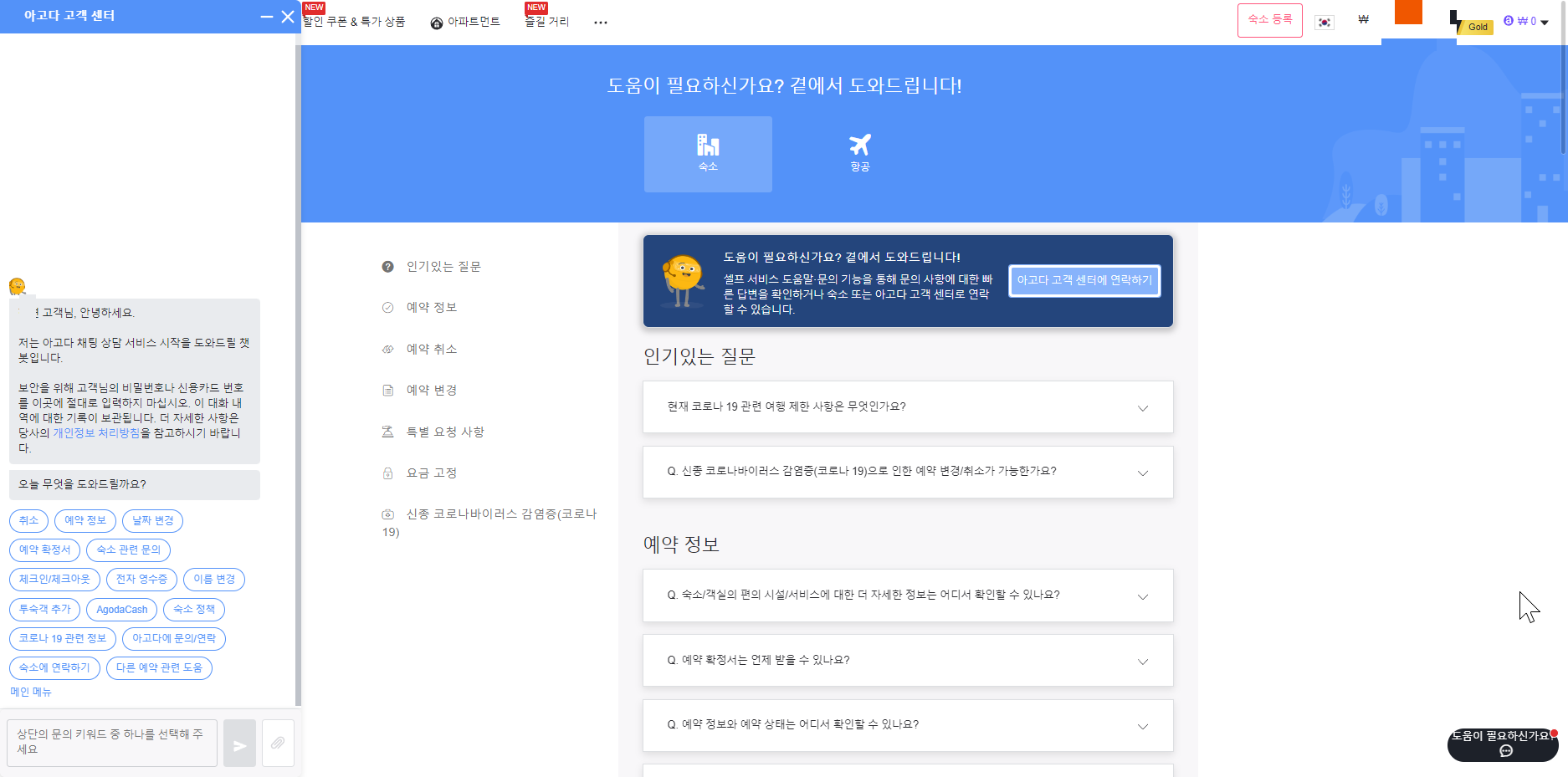This screenshot has width=1568, height=777.
Task: Click the send message arrow icon
Action: click(239, 744)
